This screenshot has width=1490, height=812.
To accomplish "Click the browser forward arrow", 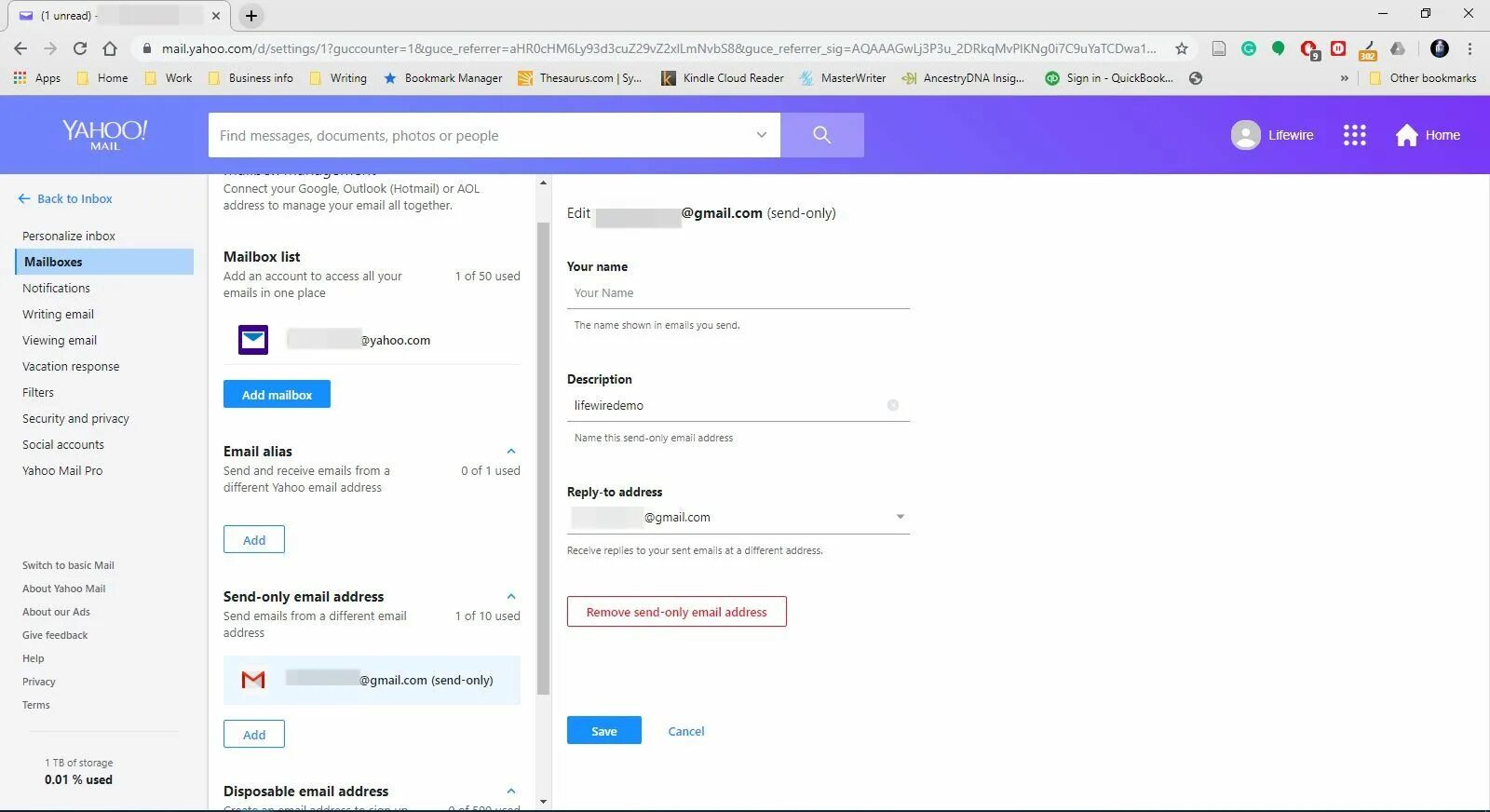I will pyautogui.click(x=50, y=48).
